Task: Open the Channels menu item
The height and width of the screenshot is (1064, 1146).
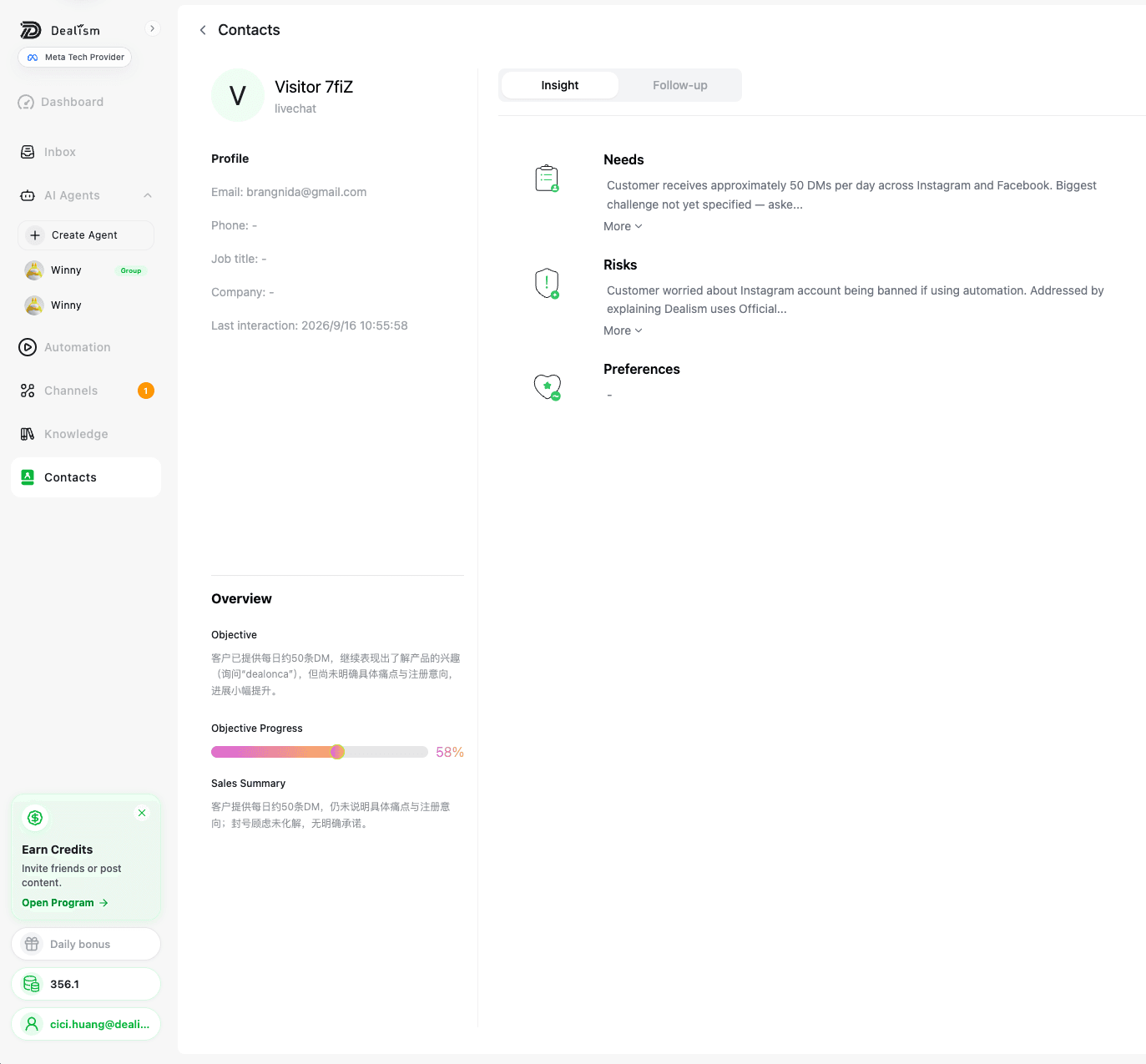Action: pyautogui.click(x=86, y=391)
